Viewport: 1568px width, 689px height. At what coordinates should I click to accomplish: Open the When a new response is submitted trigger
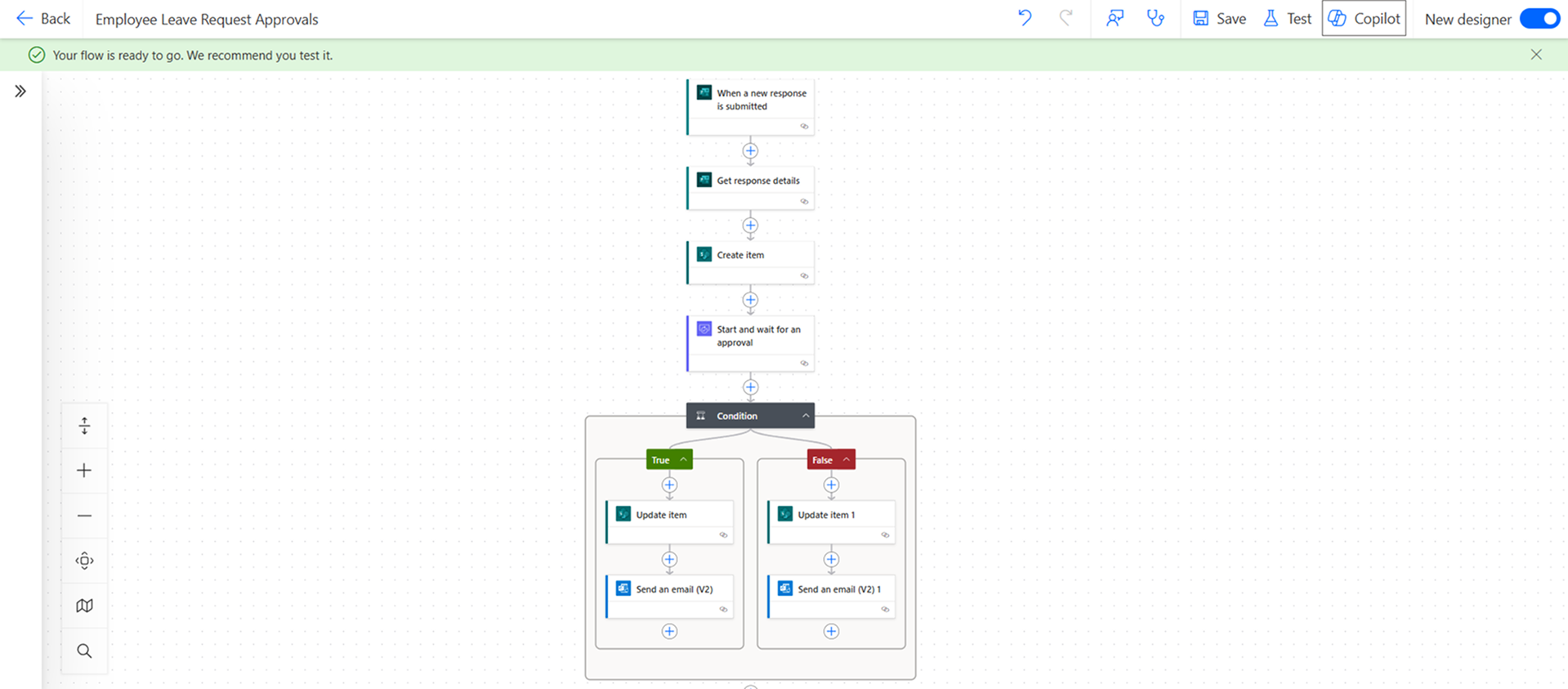click(x=750, y=107)
